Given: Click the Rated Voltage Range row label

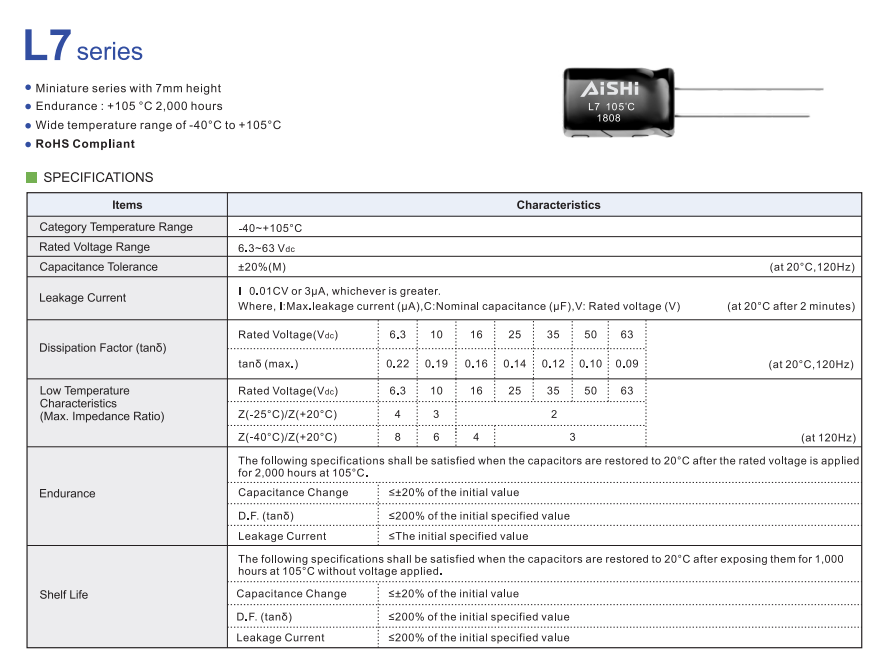Looking at the screenshot, I should click(x=94, y=247).
